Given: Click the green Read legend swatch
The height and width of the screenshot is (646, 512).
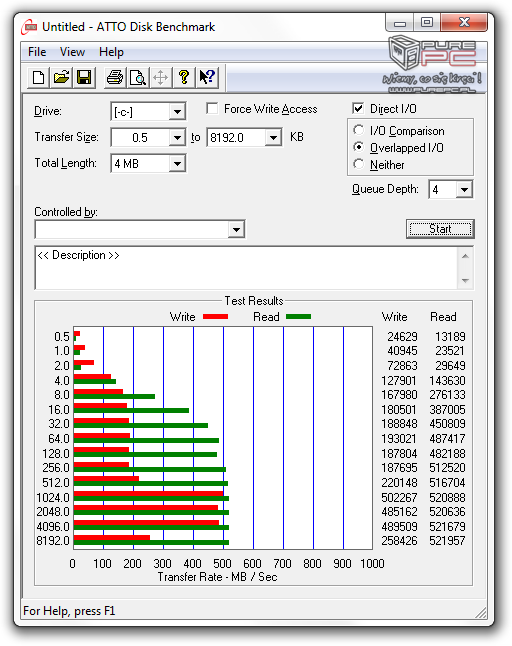Looking at the screenshot, I should pyautogui.click(x=299, y=316).
